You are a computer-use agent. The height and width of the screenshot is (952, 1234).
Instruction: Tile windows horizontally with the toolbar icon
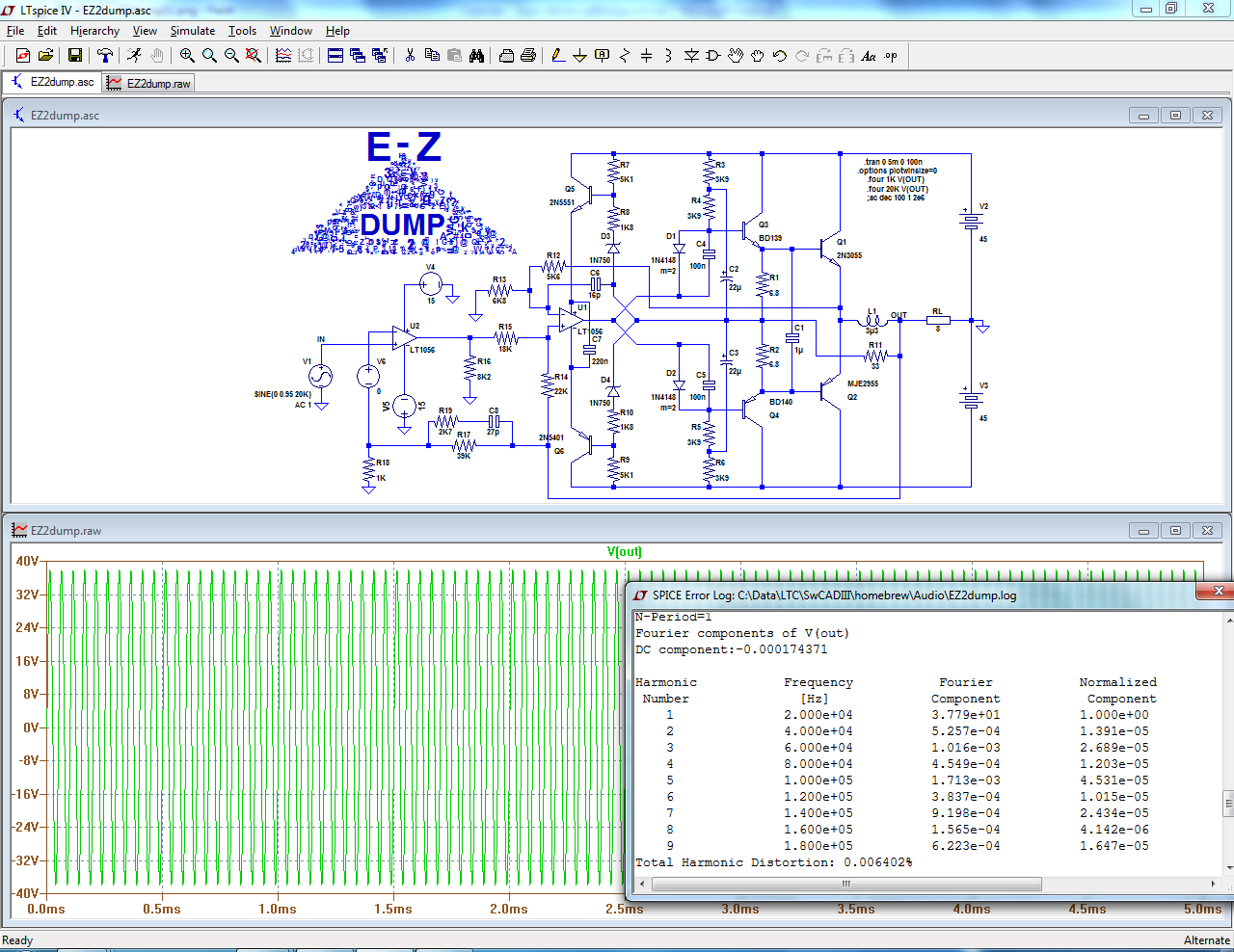(335, 56)
